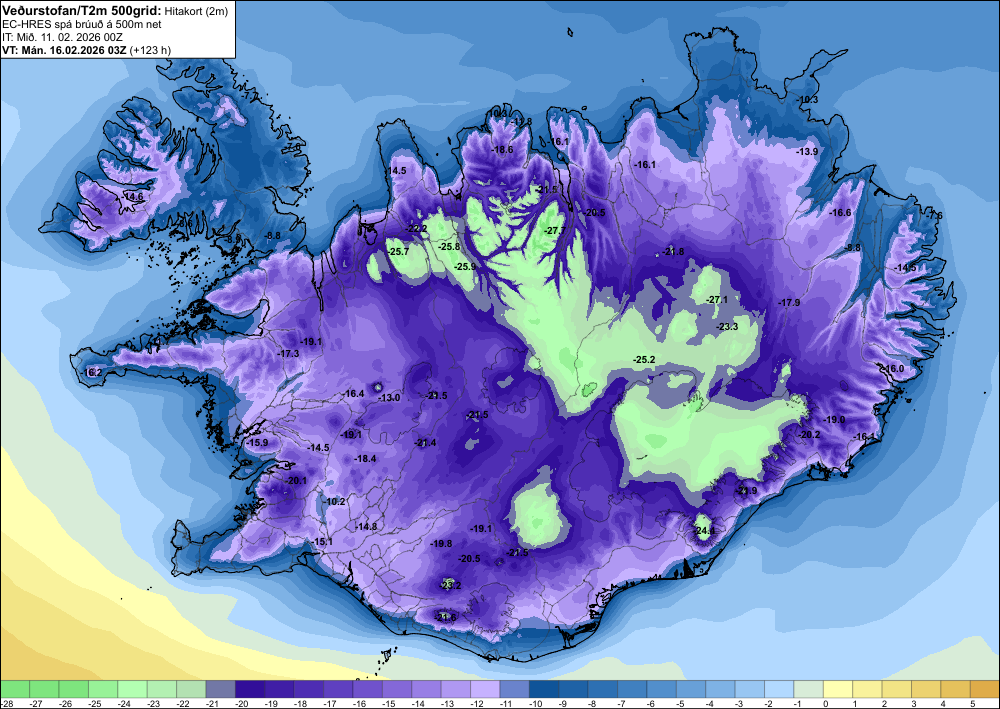Select the -20.1 temperature label
This screenshot has height=709, width=1000.
[x=296, y=481]
